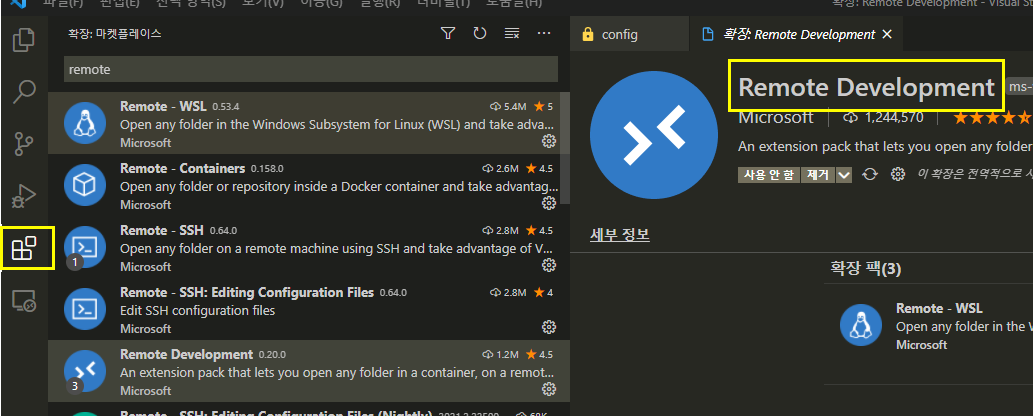Open the Search view in activity bar
This screenshot has width=1033, height=416.
[x=24, y=92]
